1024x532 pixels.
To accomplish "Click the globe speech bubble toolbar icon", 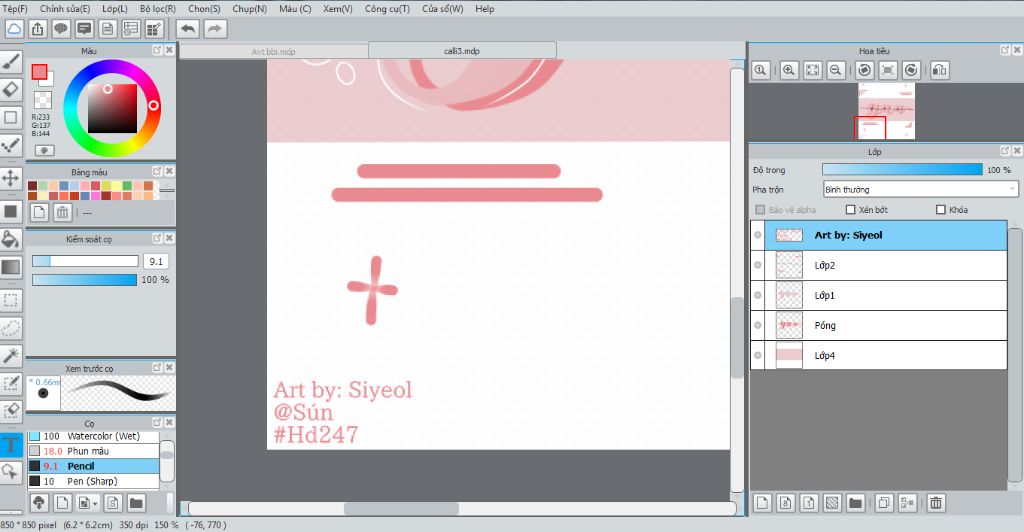I will (61, 29).
